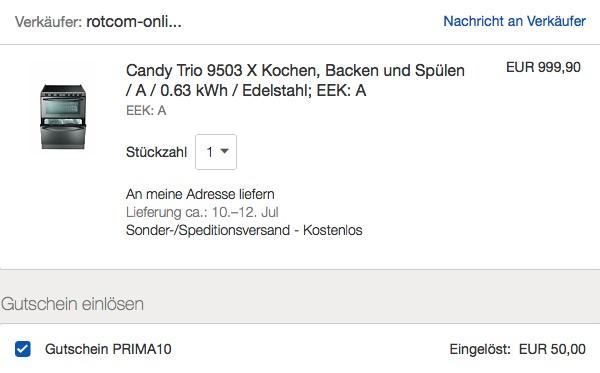Click the Verkäufer: label
Screen dimensions: 600x373
(48, 22)
